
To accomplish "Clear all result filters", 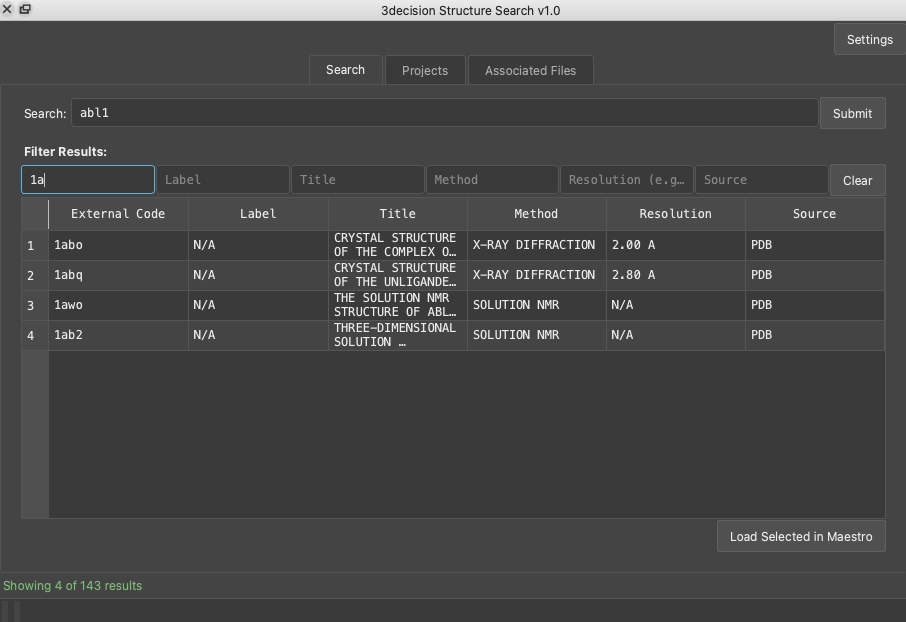I will coord(857,180).
